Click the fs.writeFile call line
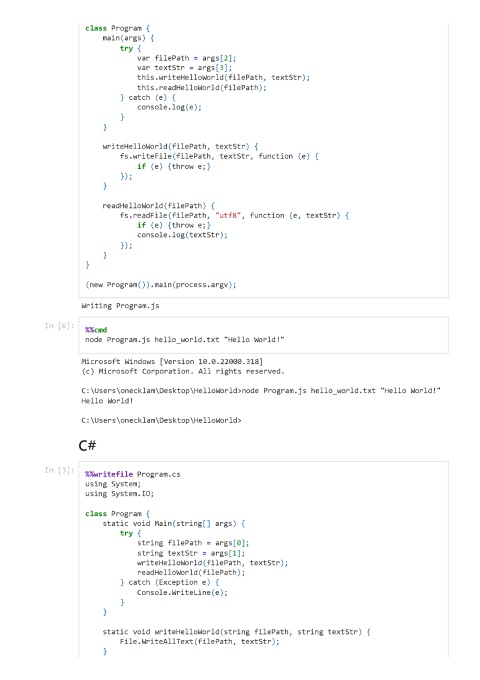Viewport: 480px width, 680px height. click(219, 156)
